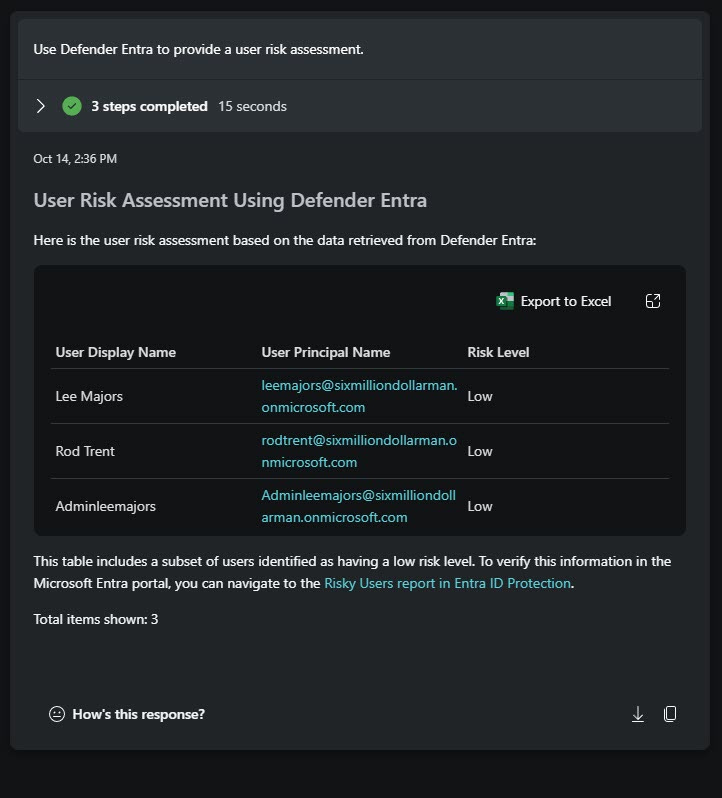The width and height of the screenshot is (722, 798).
Task: Click How's this response? feedback text
Action: point(138,714)
